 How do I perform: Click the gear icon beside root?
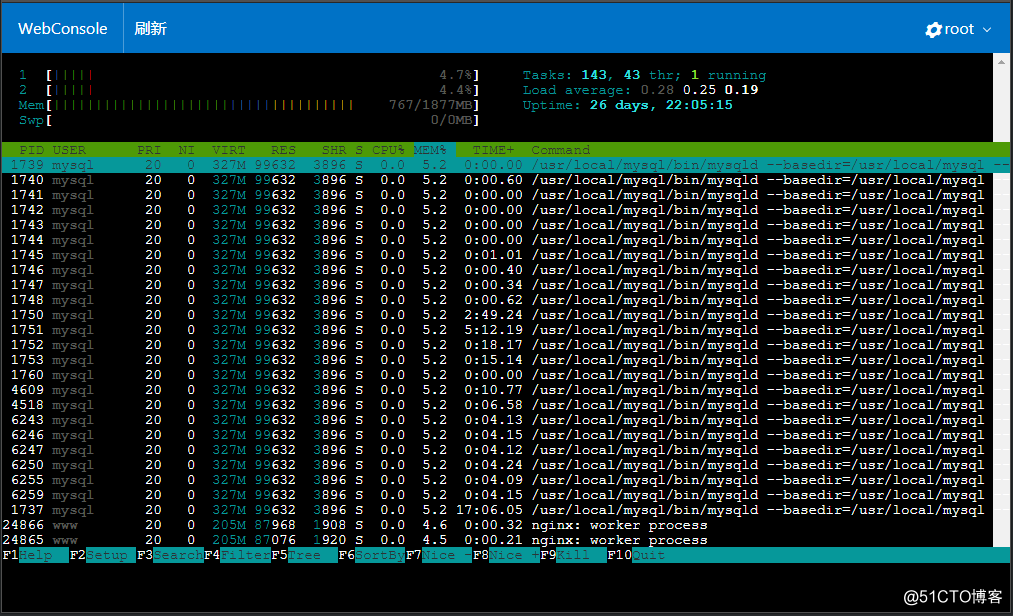pos(933,30)
